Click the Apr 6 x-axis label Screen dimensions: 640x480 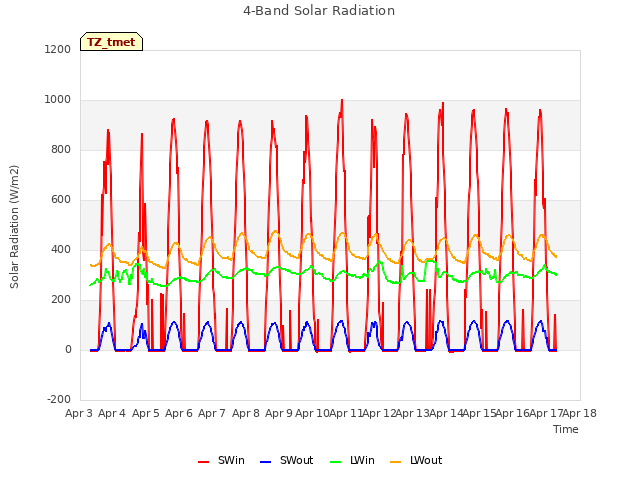(179, 413)
